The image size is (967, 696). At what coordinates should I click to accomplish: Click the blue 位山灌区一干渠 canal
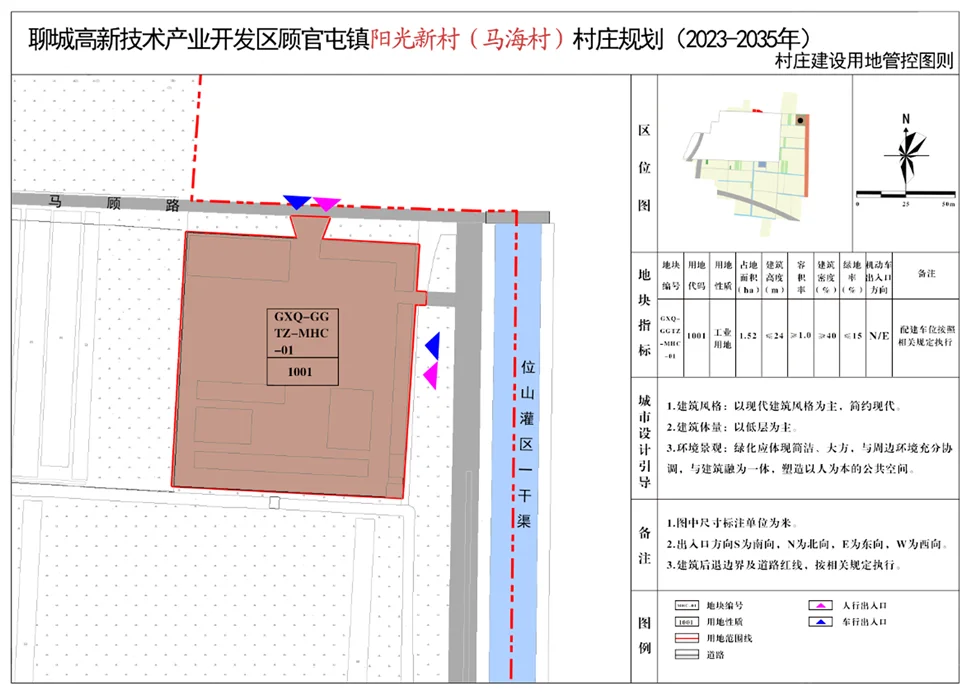pyautogui.click(x=519, y=450)
